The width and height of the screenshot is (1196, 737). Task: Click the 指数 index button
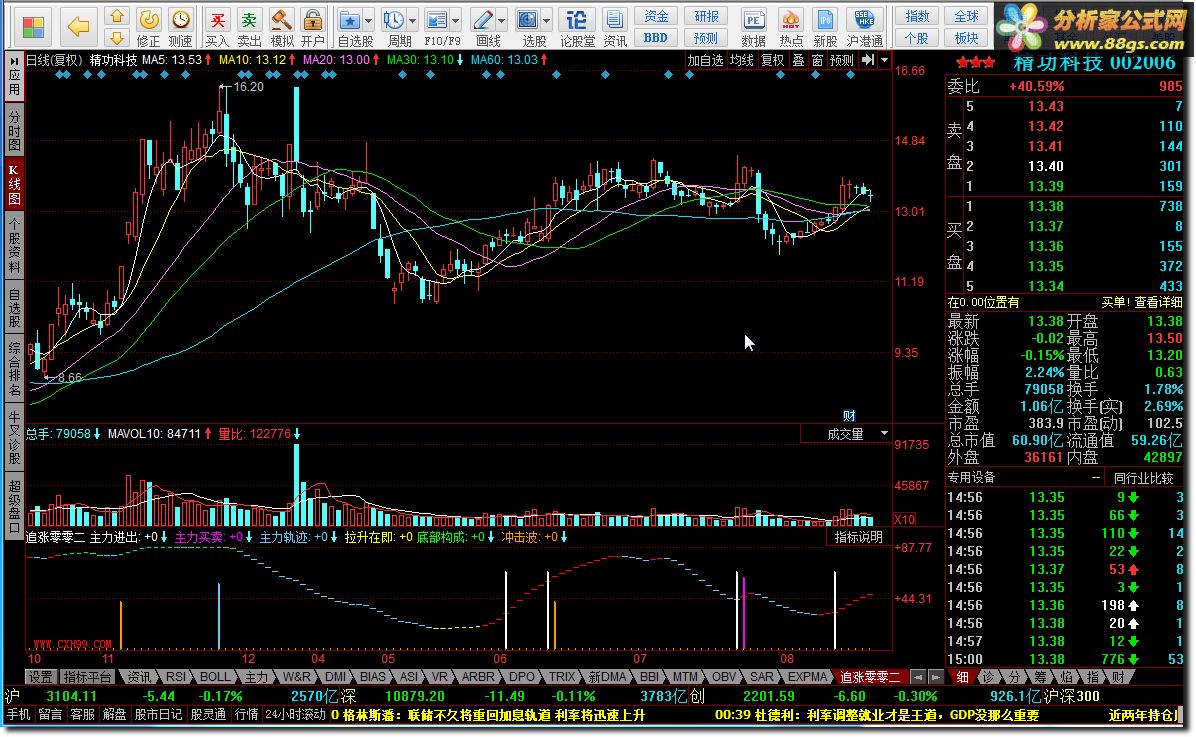917,16
